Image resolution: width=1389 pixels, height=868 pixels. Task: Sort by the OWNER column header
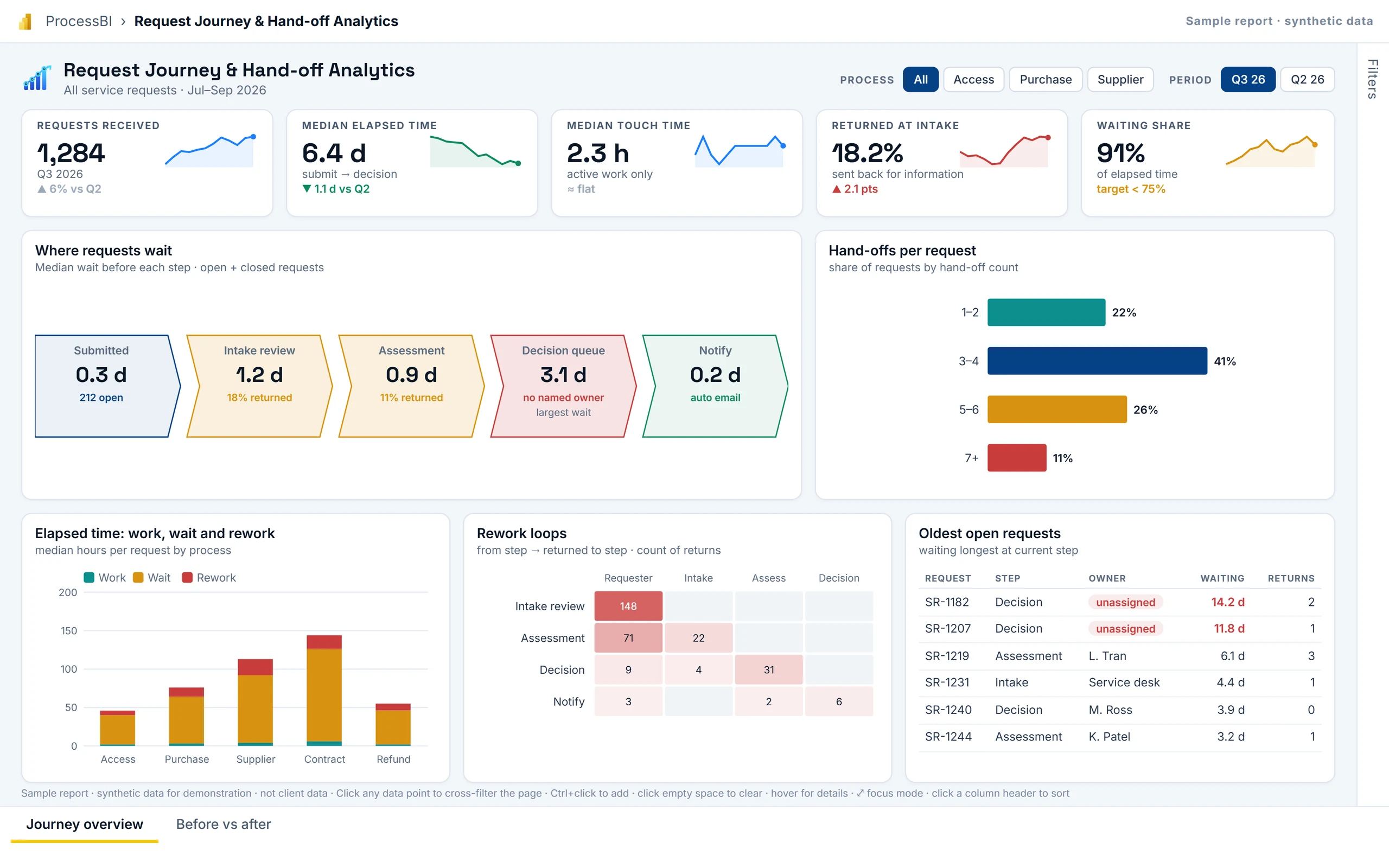1107,579
